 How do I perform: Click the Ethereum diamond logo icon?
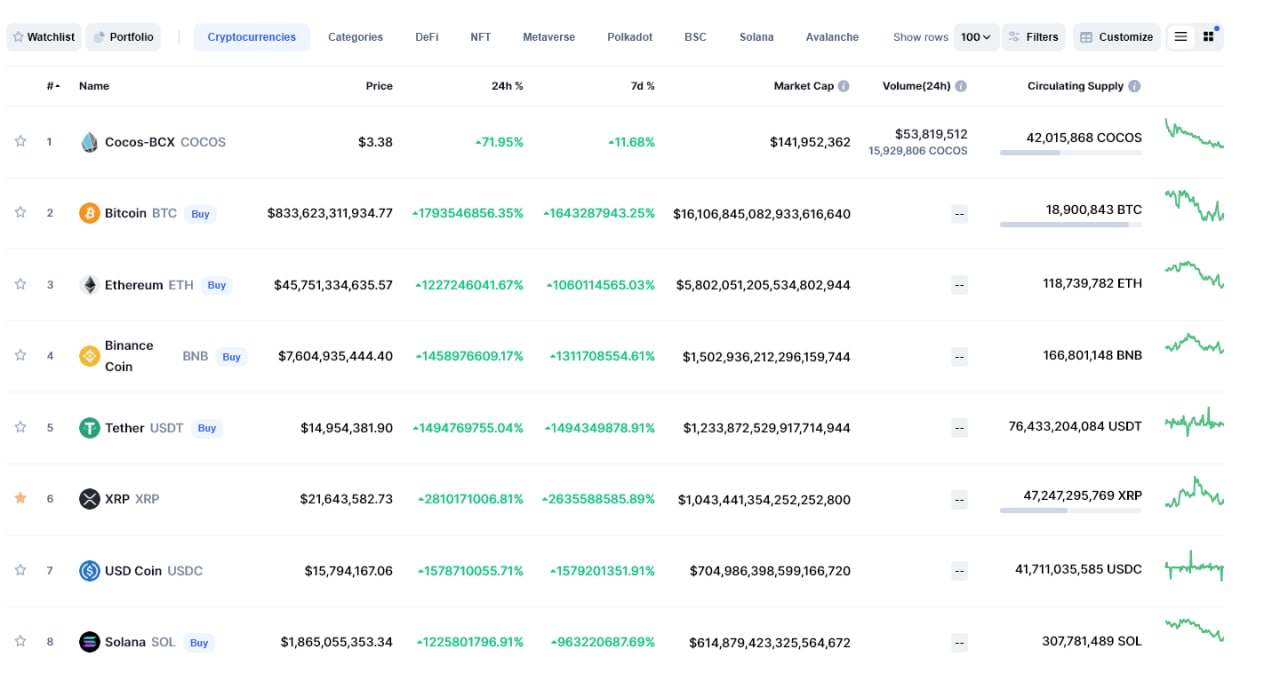[89, 285]
